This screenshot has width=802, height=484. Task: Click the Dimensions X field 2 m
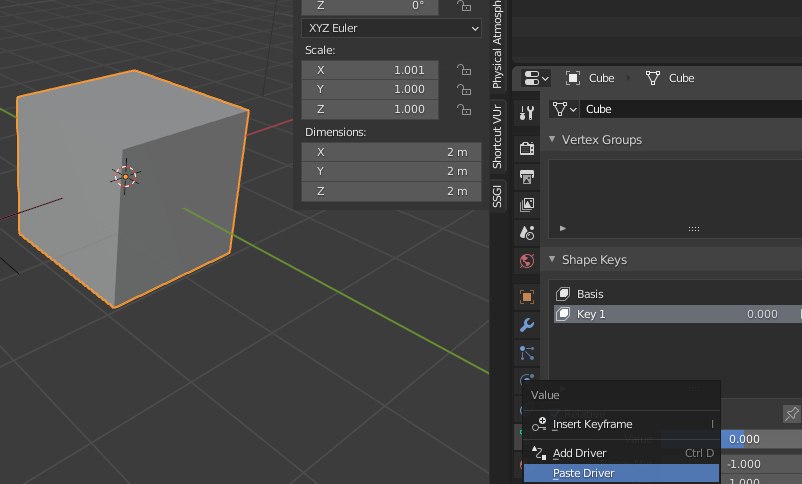[x=391, y=152]
